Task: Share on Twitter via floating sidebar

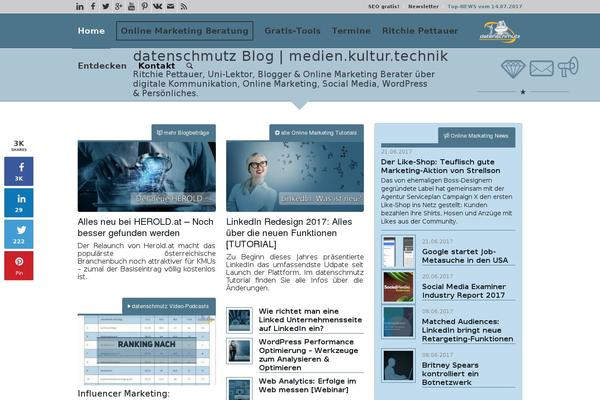Action: pyautogui.click(x=19, y=234)
